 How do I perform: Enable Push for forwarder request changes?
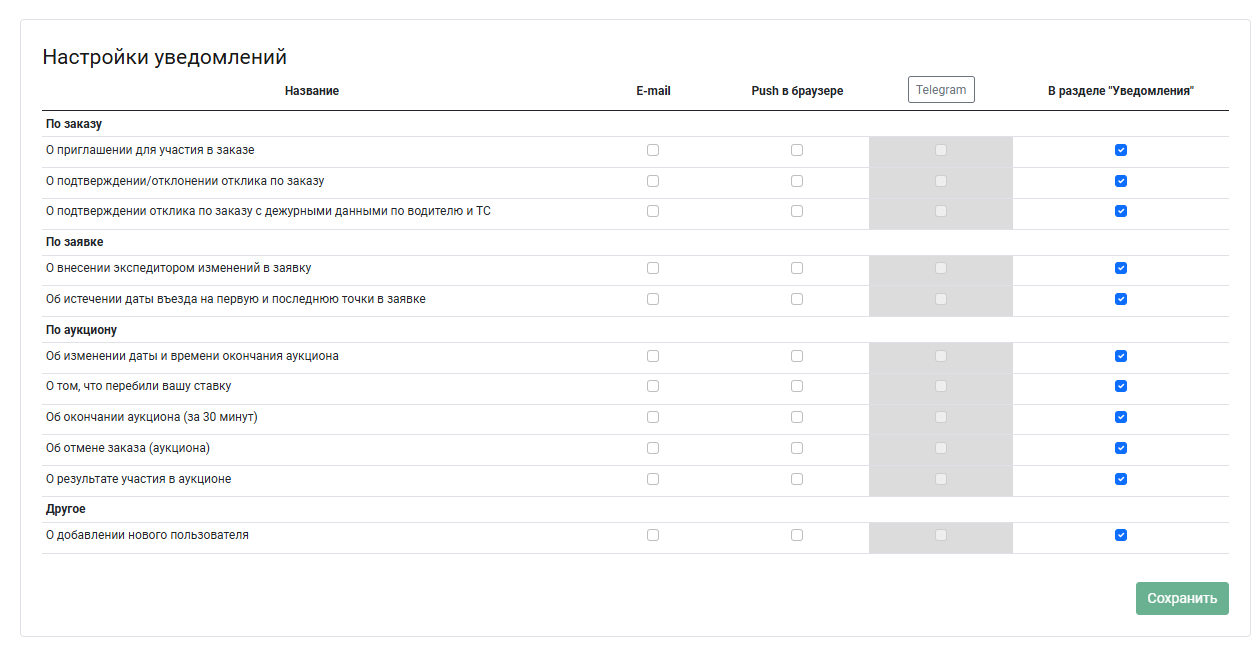[x=797, y=268]
